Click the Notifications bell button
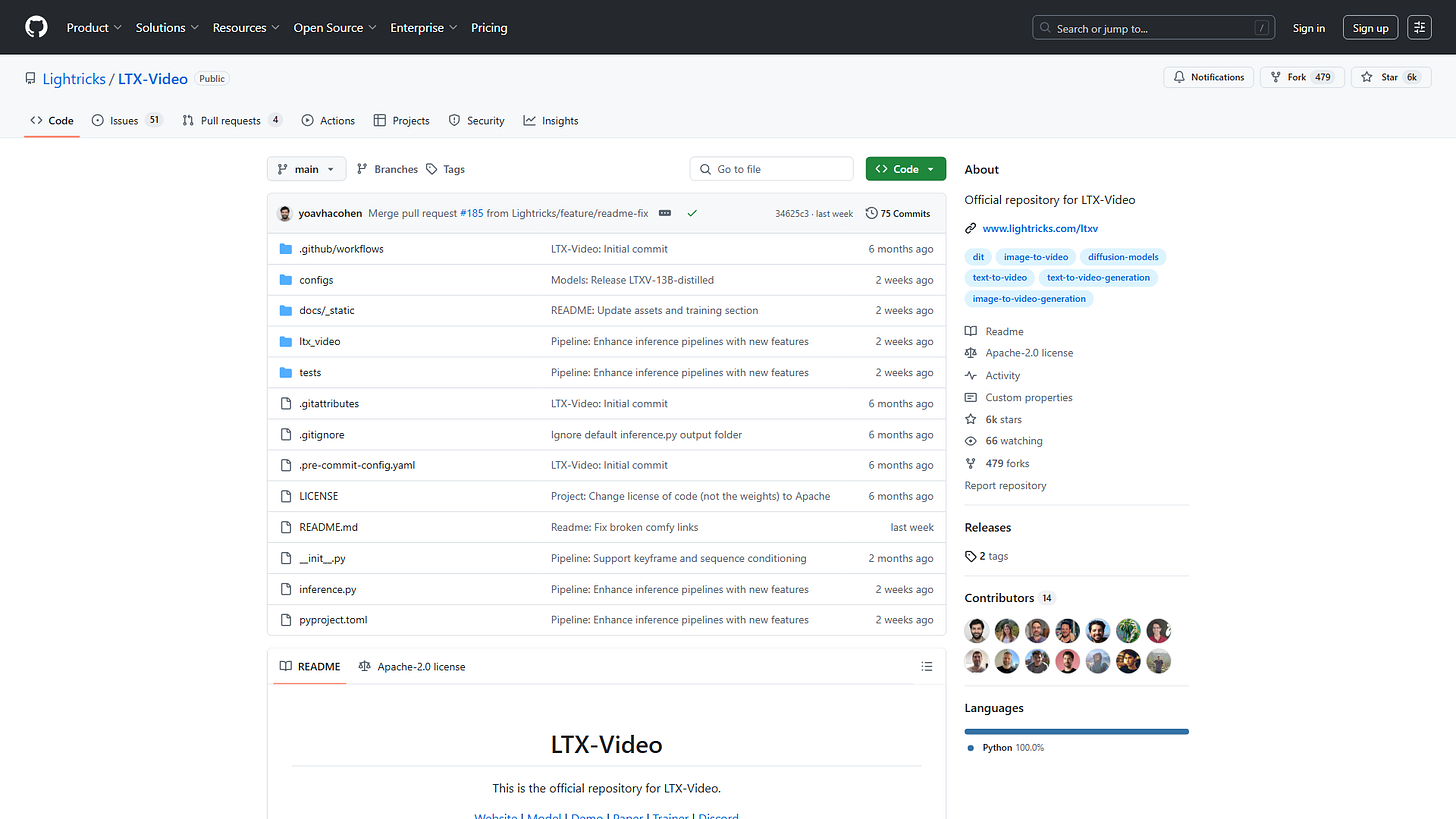Image resolution: width=1456 pixels, height=819 pixels. tap(1209, 77)
